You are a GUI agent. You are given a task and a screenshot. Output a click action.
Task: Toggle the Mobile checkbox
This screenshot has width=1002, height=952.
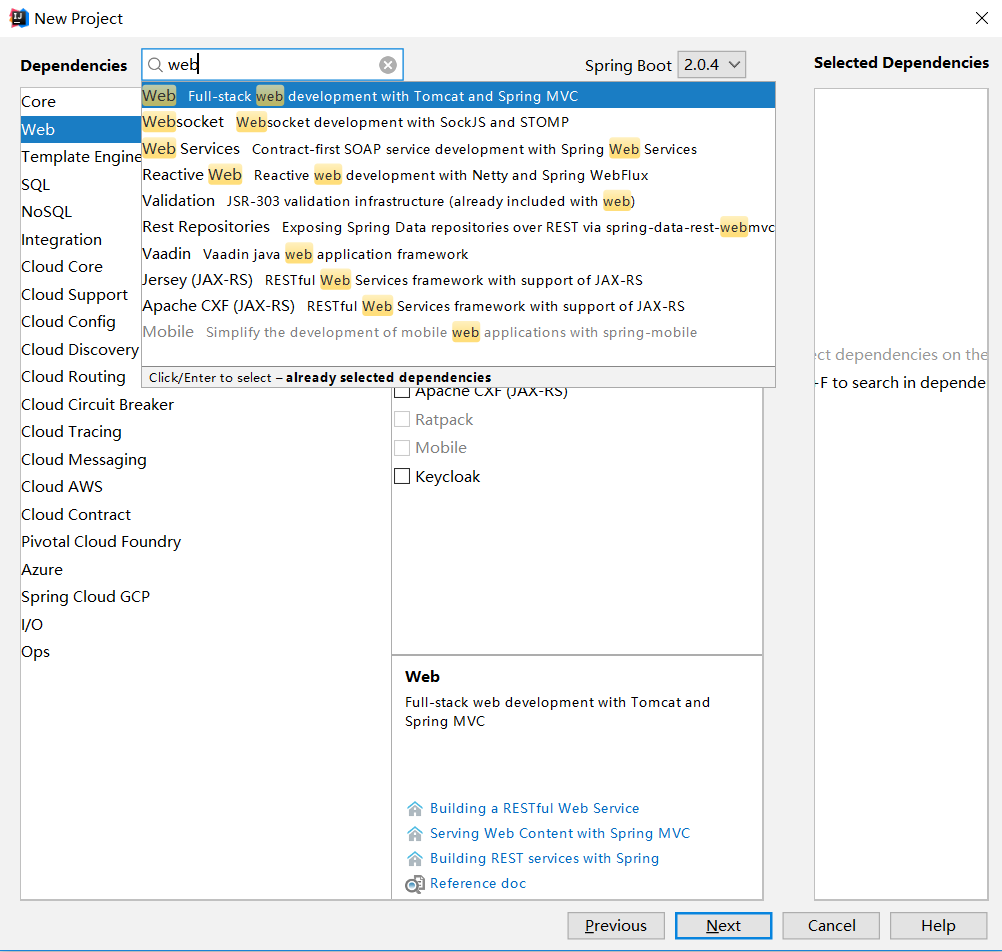[402, 447]
